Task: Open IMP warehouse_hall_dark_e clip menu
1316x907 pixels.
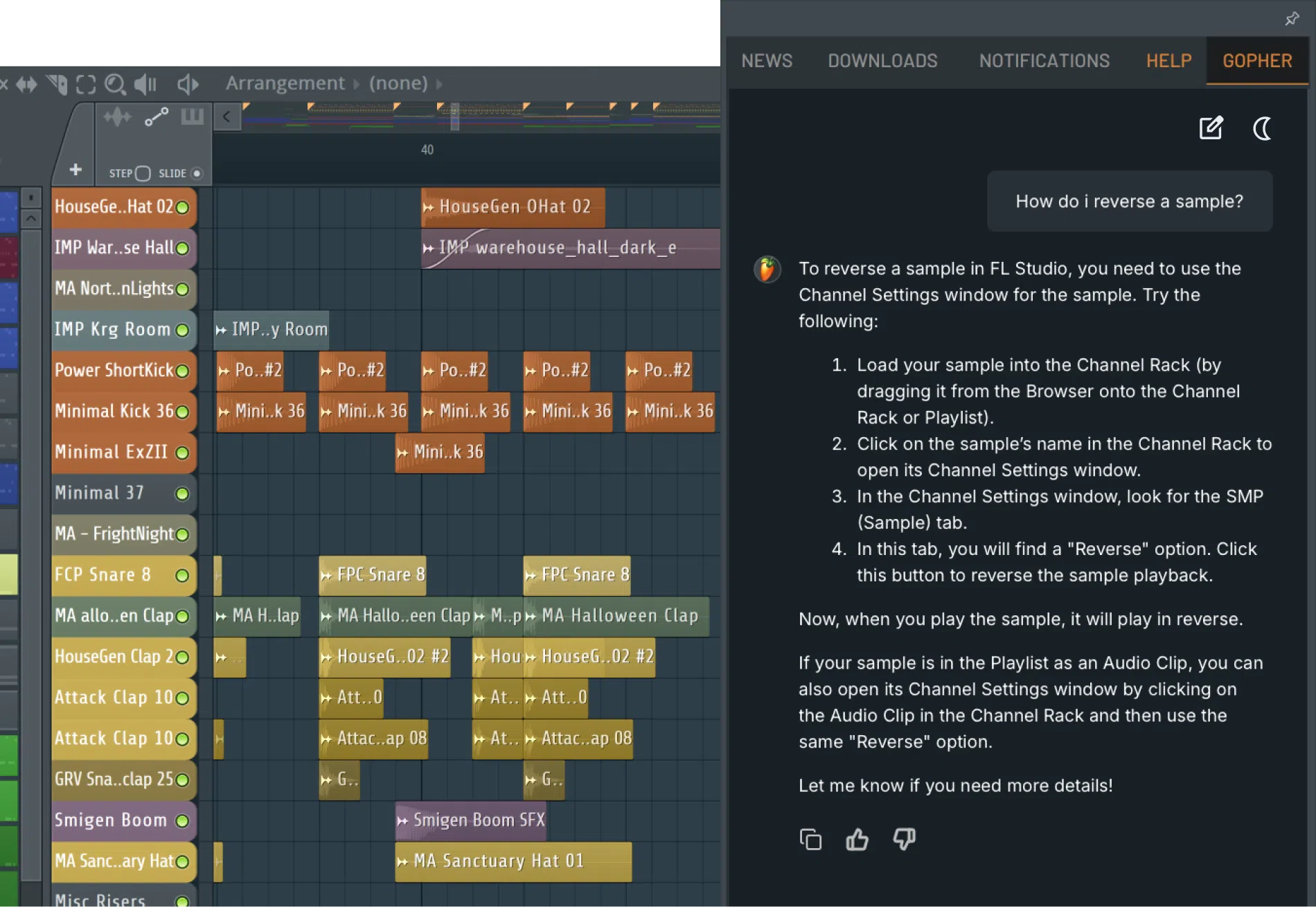Action: [x=429, y=248]
